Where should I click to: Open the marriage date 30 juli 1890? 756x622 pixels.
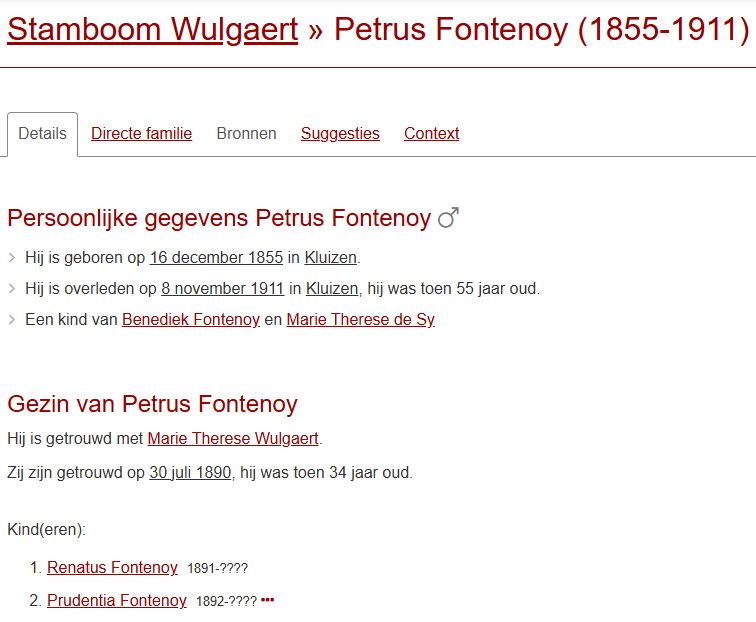pyautogui.click(x=190, y=472)
